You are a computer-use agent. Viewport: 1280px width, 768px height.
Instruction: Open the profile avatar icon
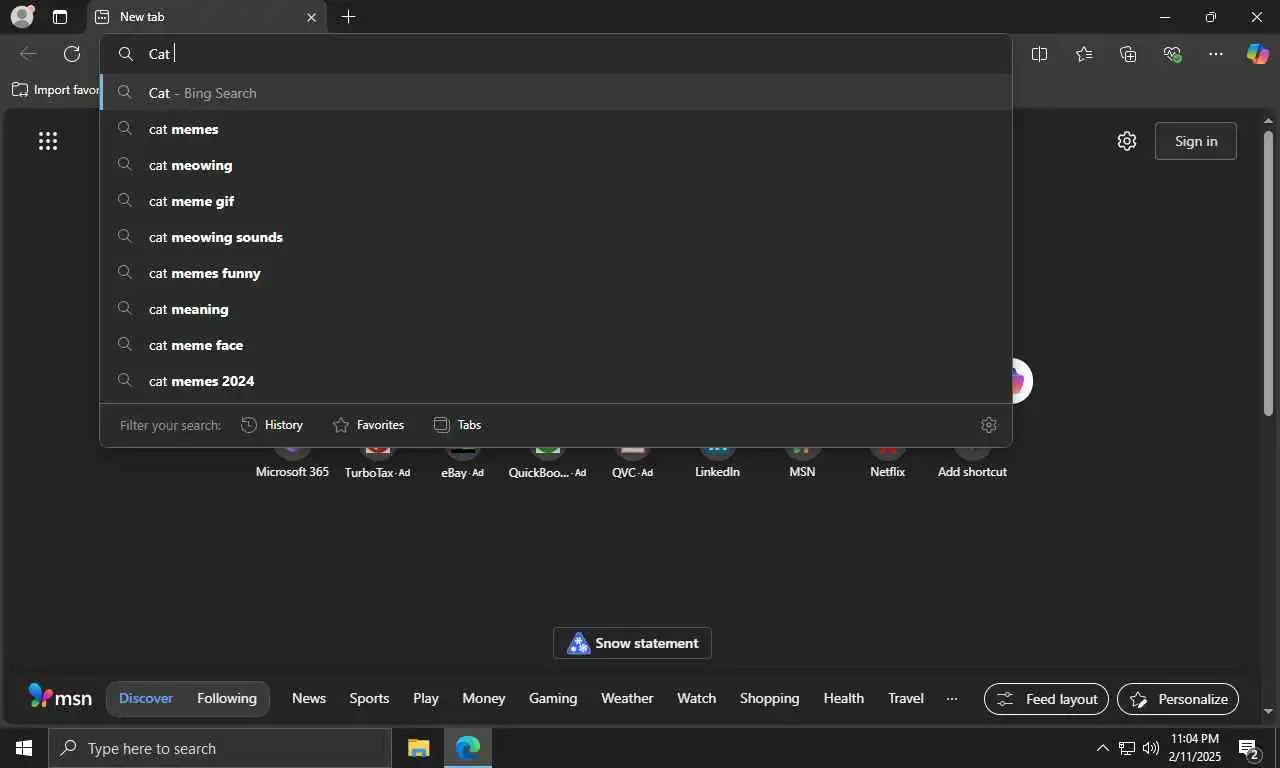[22, 16]
